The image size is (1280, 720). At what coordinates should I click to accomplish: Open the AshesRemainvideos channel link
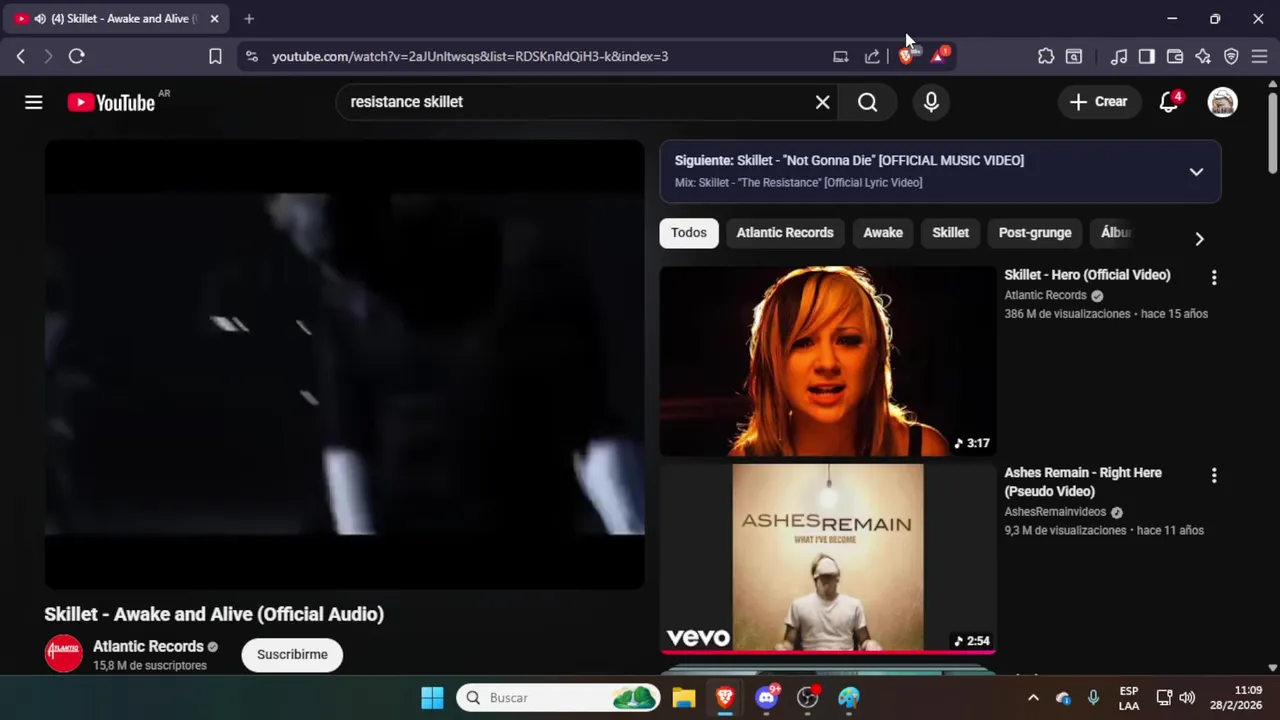click(x=1055, y=512)
